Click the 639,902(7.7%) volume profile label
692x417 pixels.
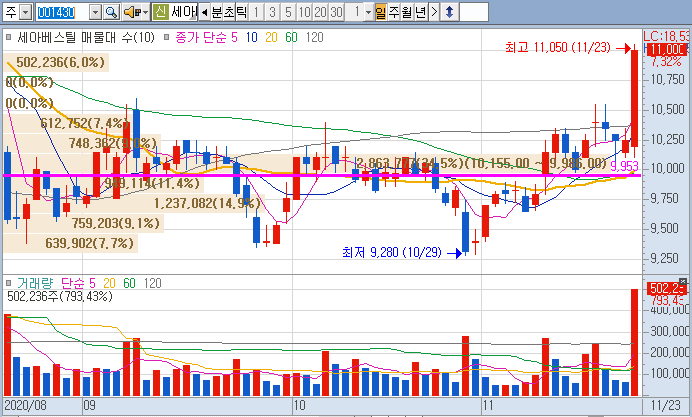tap(89, 243)
